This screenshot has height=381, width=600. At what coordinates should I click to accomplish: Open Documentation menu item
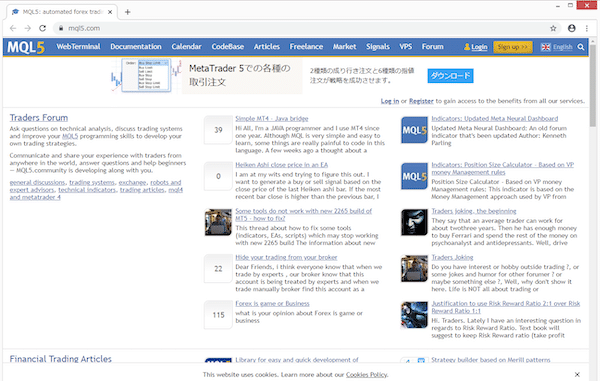(136, 47)
